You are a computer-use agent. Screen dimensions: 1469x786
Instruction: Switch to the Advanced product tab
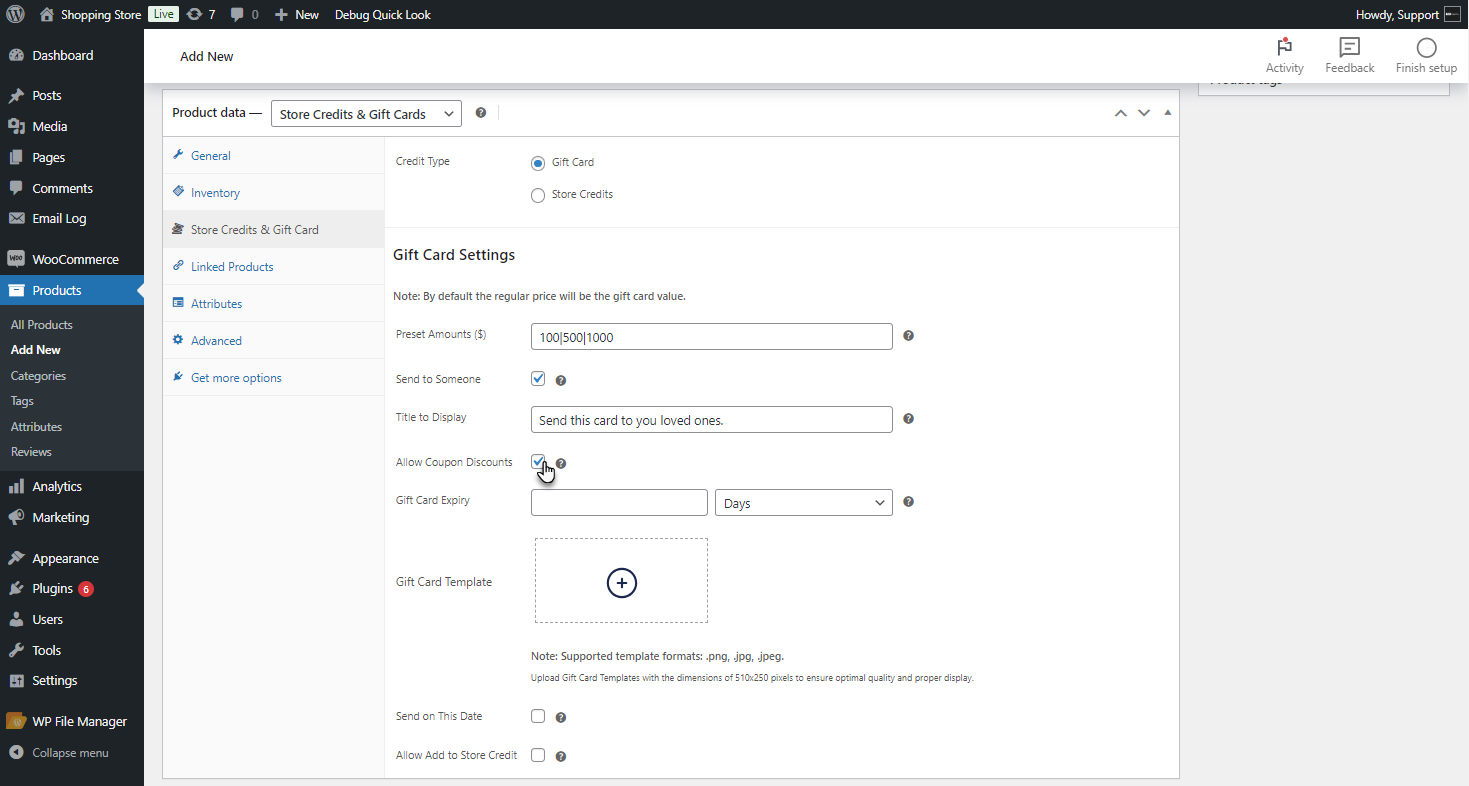tap(273, 340)
